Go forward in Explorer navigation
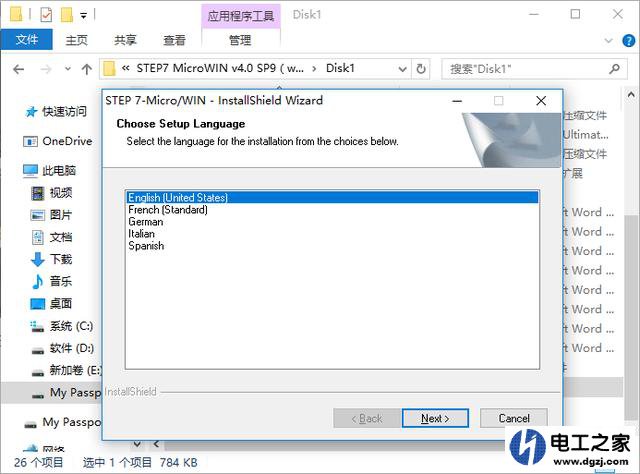 click(46, 69)
